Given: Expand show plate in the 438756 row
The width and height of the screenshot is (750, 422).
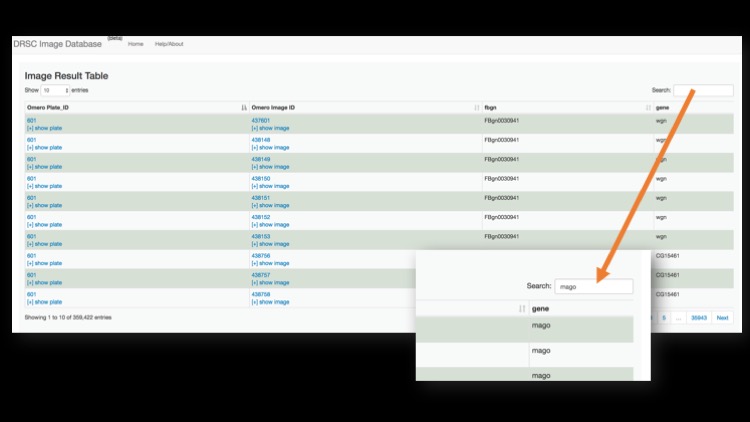Looking at the screenshot, I should pyautogui.click(x=44, y=263).
